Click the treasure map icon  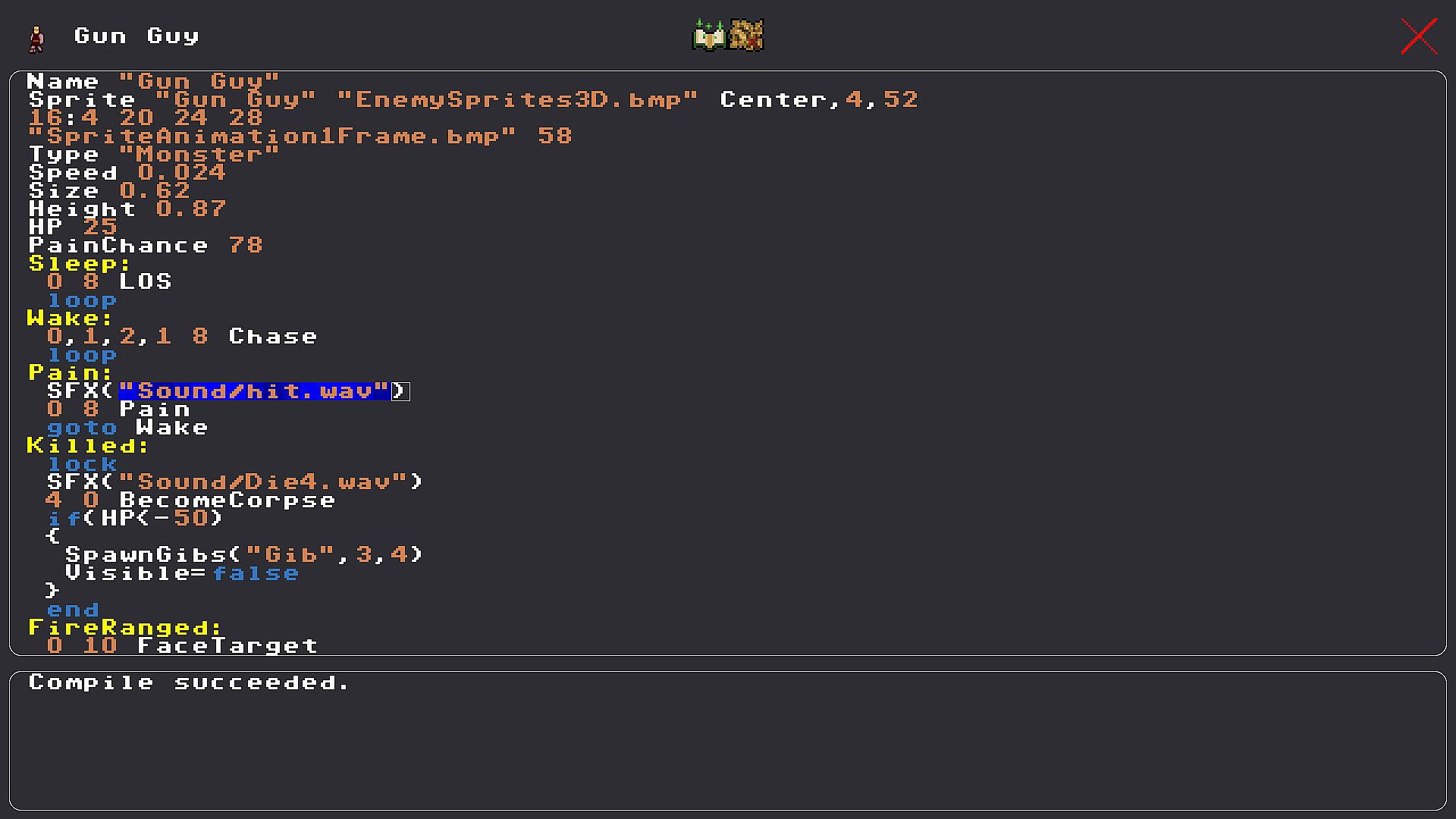[747, 36]
